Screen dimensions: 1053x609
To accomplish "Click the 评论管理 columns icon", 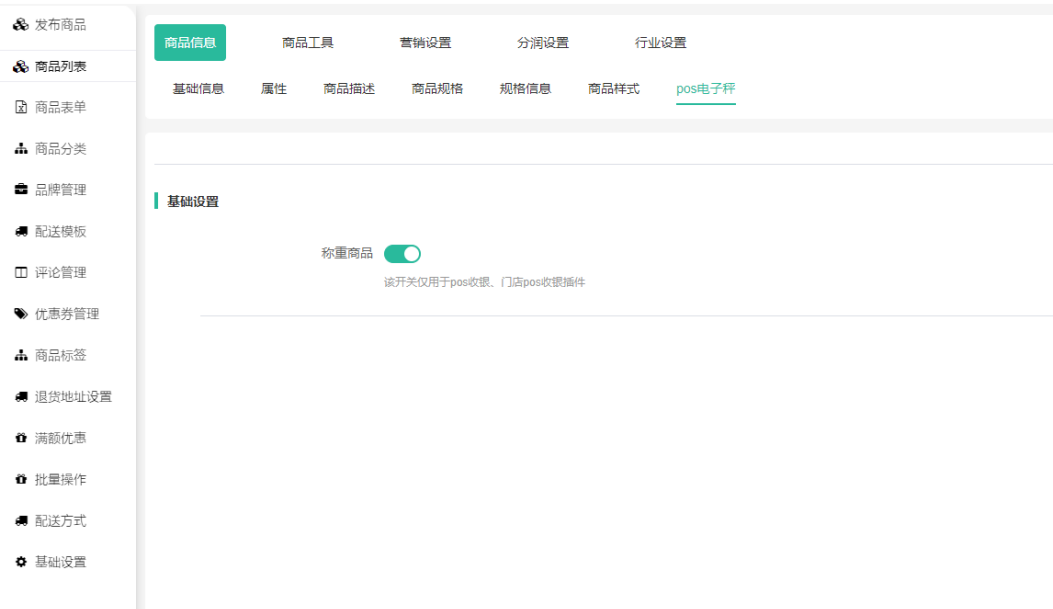I will 20,273.
